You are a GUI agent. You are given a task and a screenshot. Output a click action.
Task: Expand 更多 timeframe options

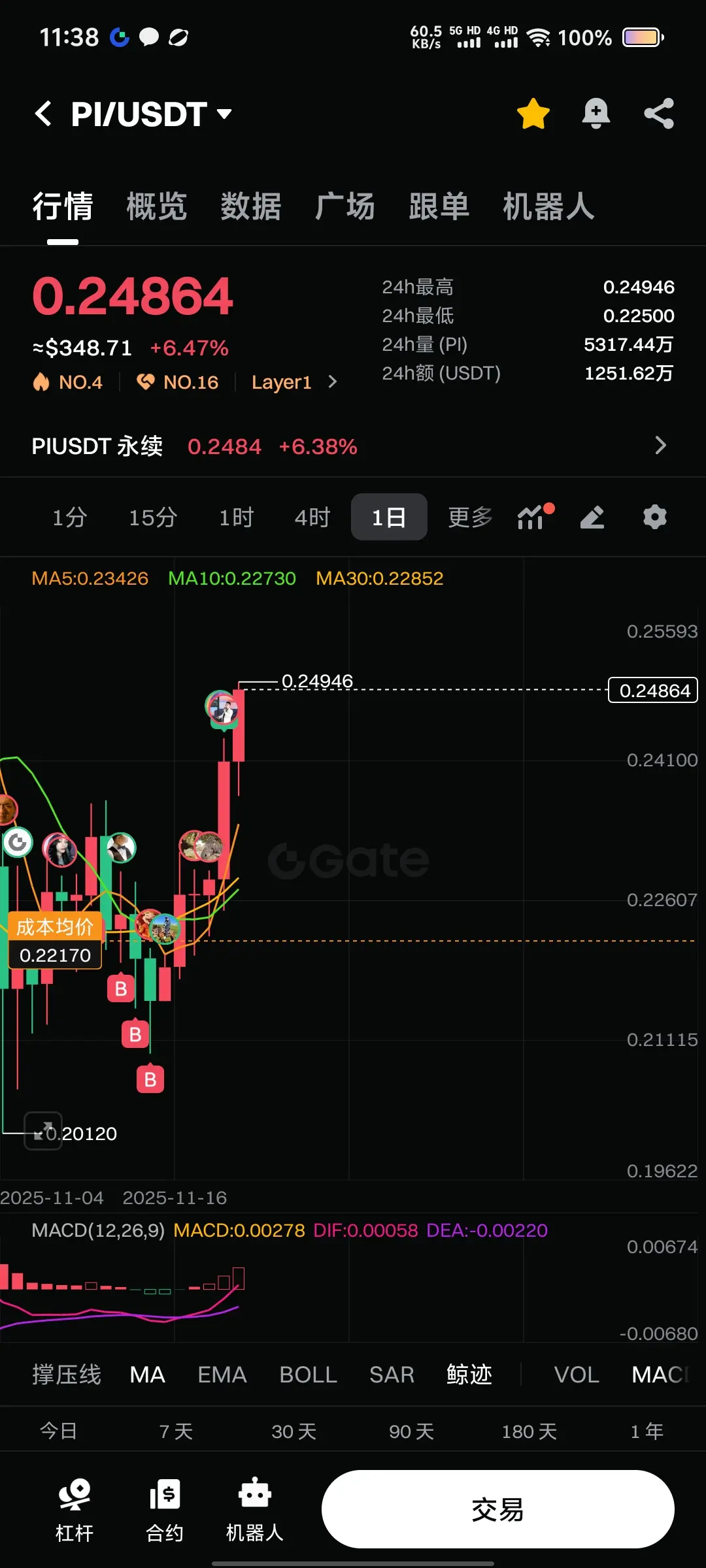pyautogui.click(x=470, y=517)
